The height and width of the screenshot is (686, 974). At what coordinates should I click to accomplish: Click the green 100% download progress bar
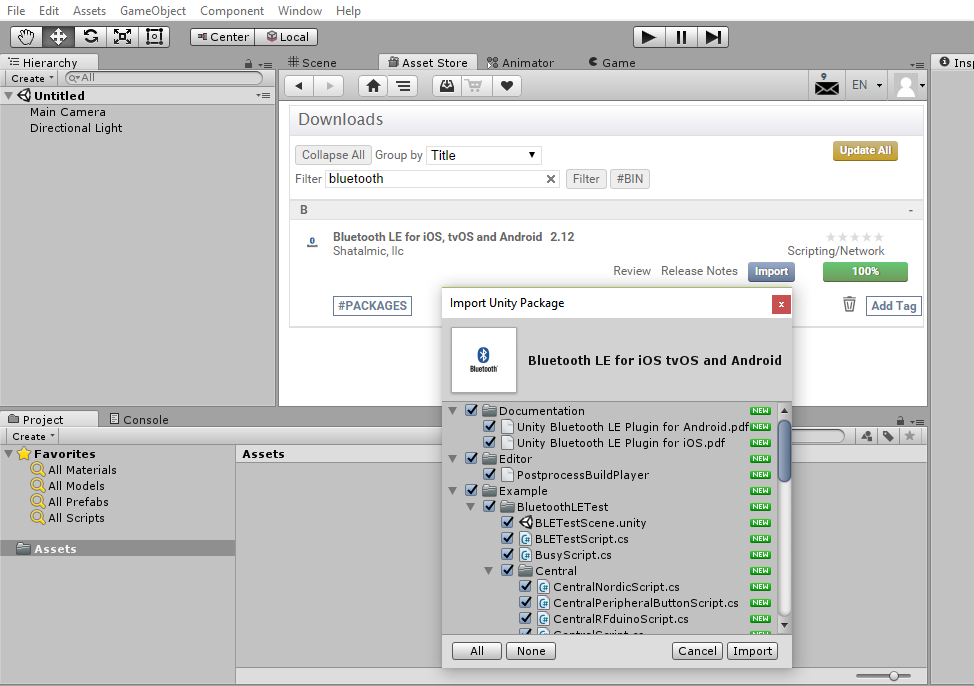click(x=865, y=272)
